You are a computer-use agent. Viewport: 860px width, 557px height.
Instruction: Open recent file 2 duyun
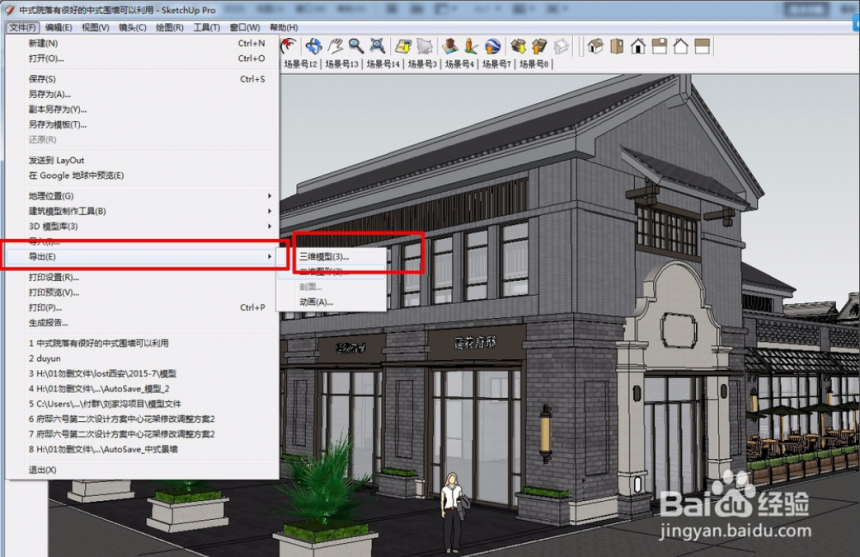click(142, 359)
